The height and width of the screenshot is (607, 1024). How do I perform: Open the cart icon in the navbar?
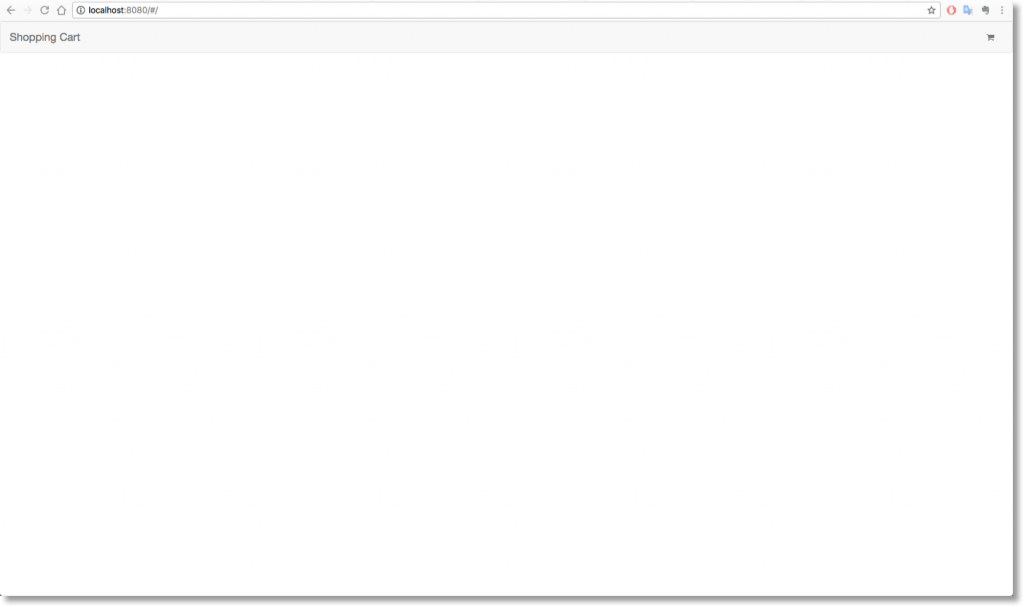point(990,37)
